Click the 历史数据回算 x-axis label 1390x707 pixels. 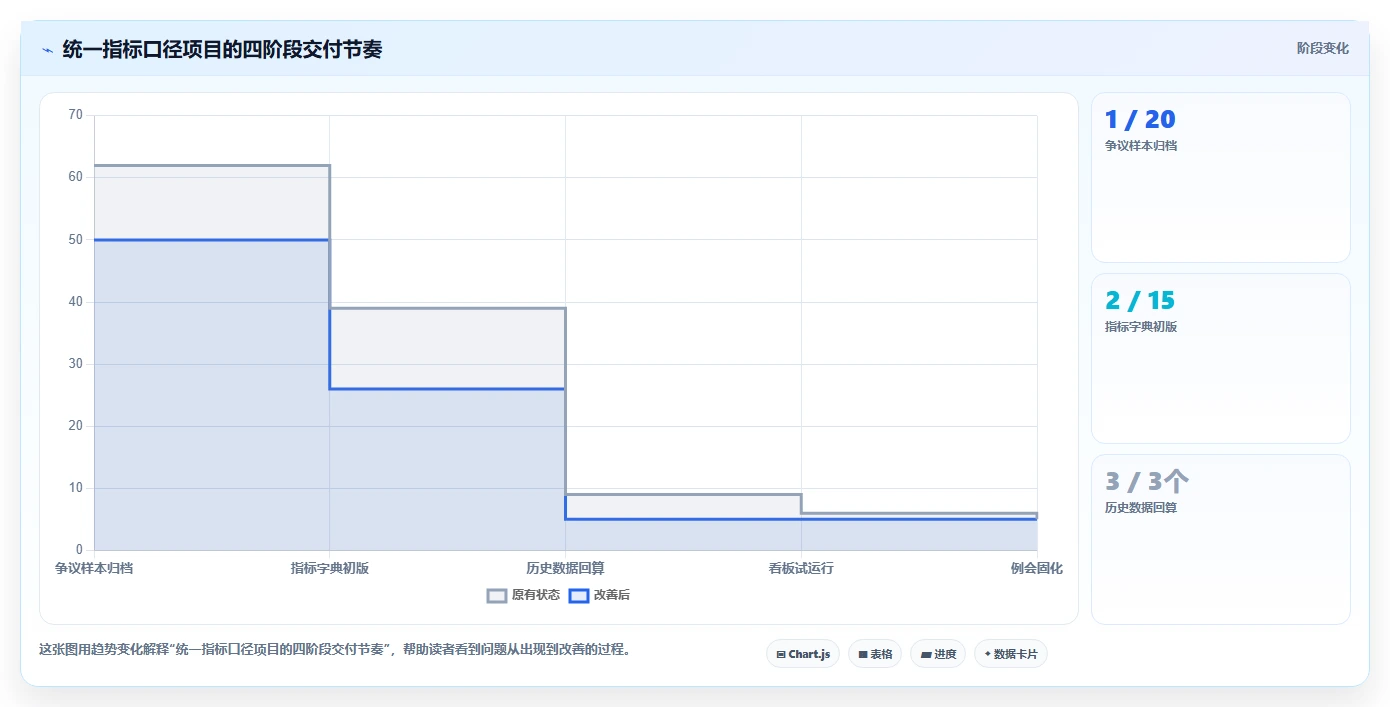565,568
